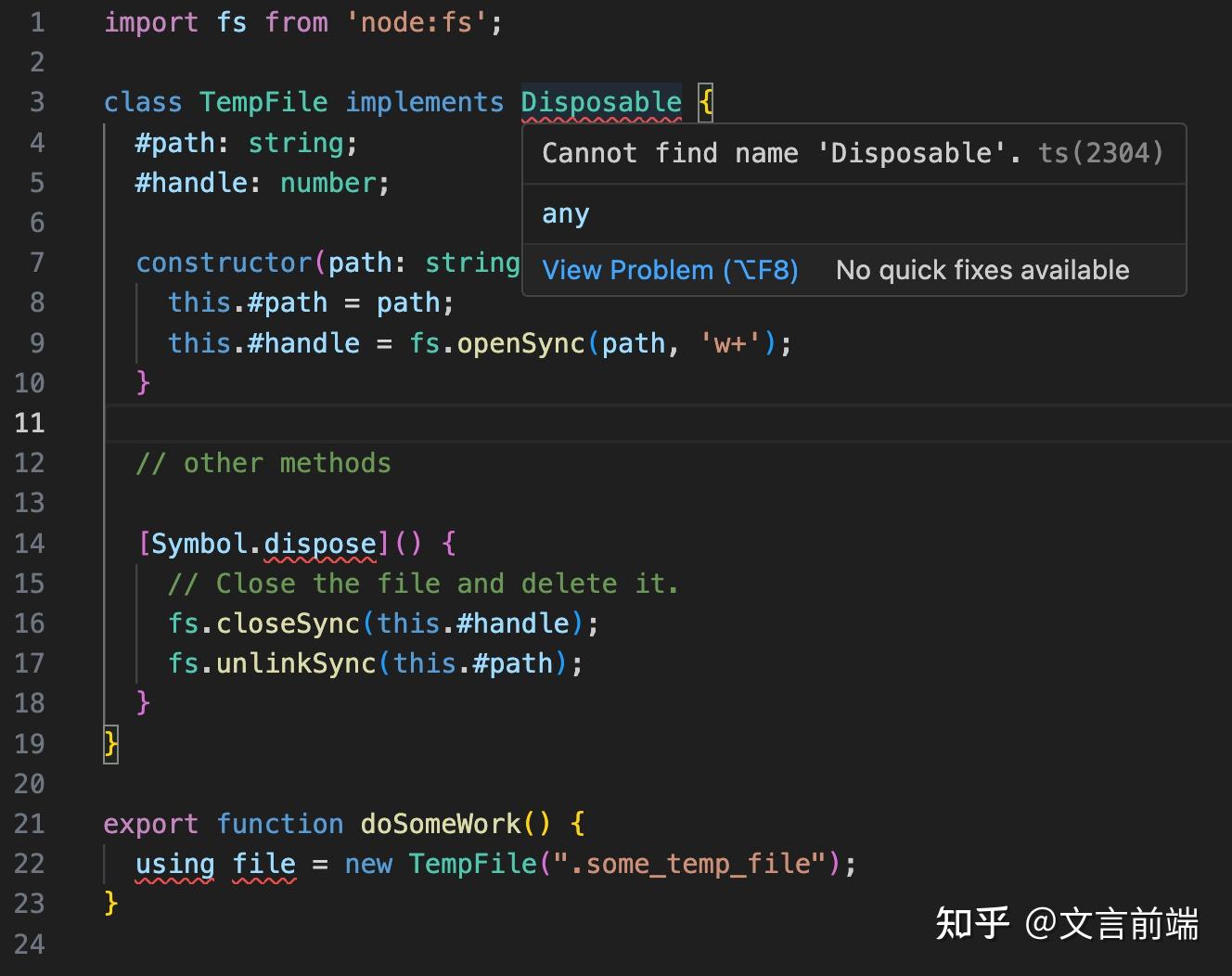The image size is (1232, 976).
Task: Select the 'any' entry in the hover tooltip
Action: click(565, 213)
